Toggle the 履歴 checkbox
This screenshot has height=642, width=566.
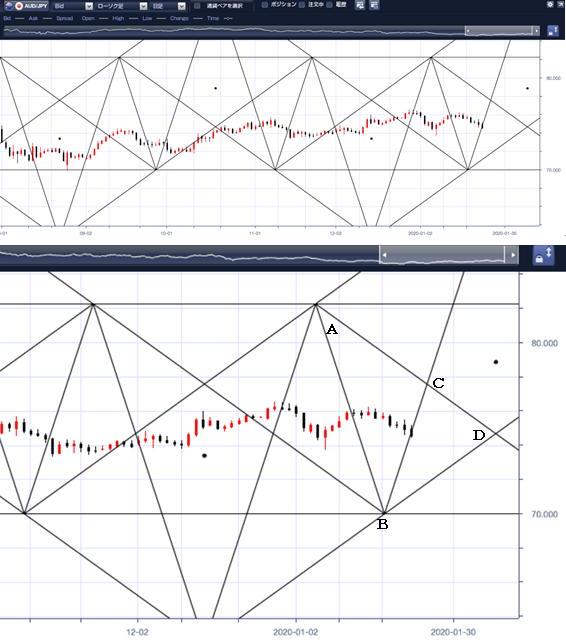(329, 5)
